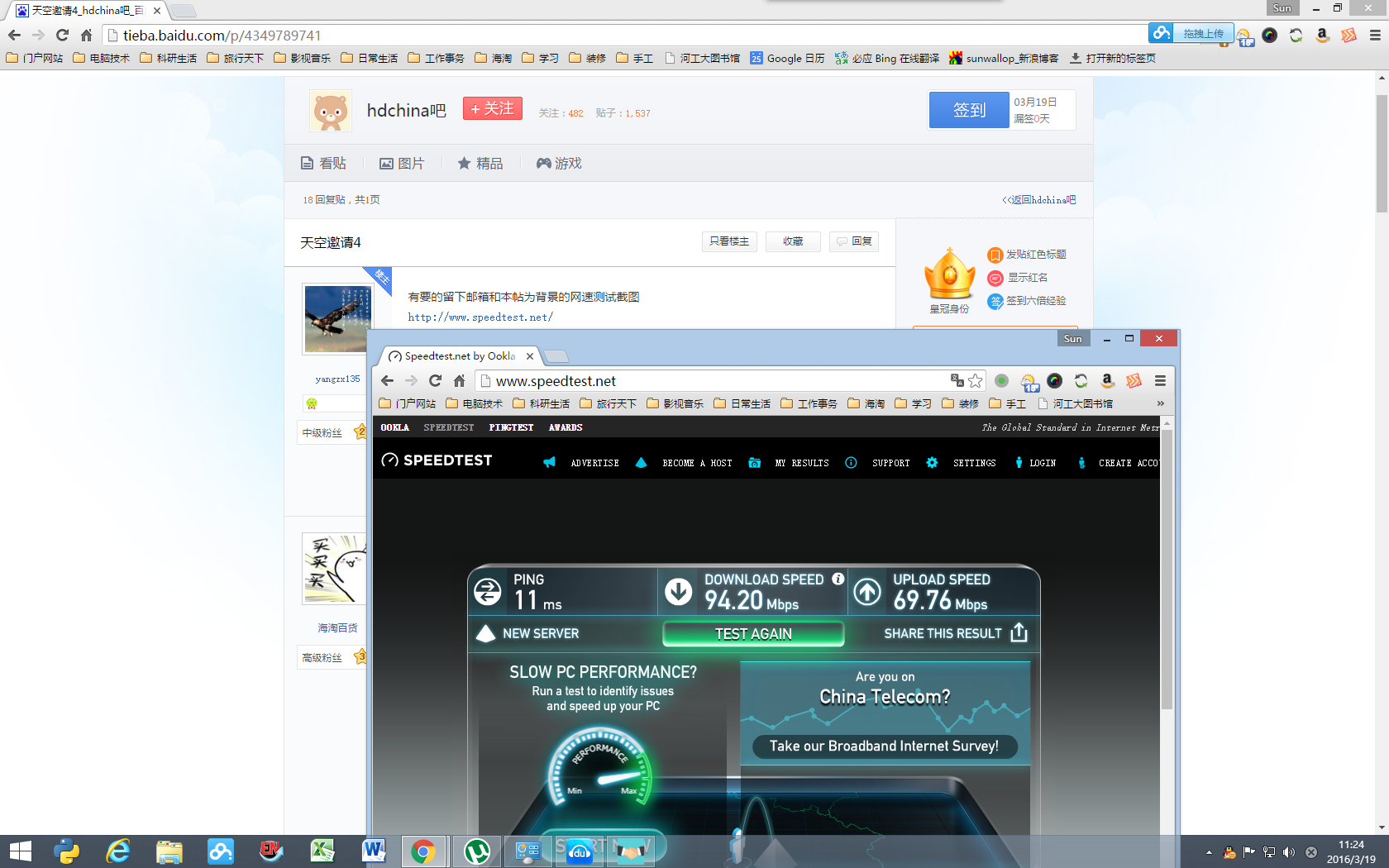Open the Amazon extension in the Speedtest browser toolbar
1389x868 pixels.
[x=1107, y=380]
